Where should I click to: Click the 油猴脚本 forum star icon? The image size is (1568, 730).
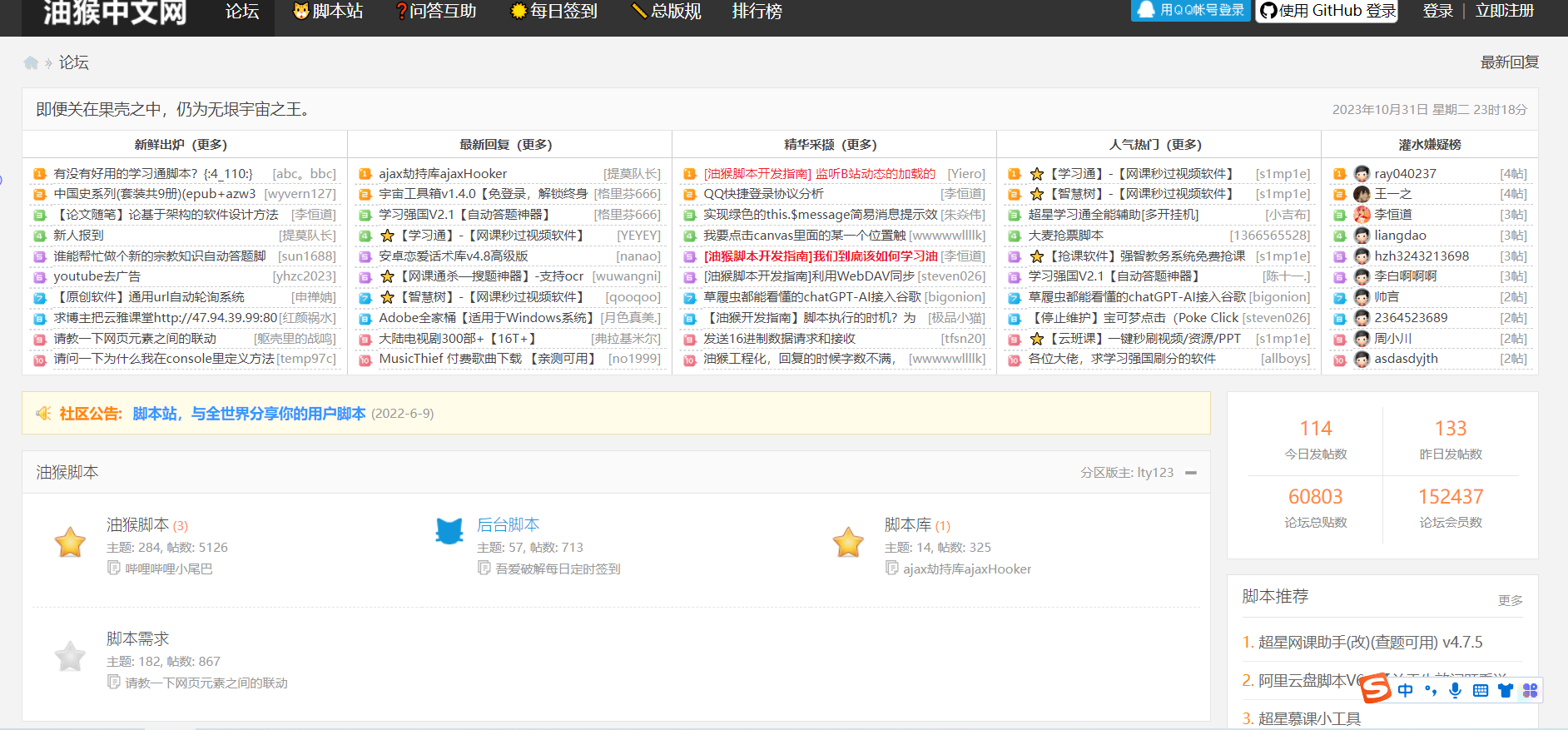70,543
